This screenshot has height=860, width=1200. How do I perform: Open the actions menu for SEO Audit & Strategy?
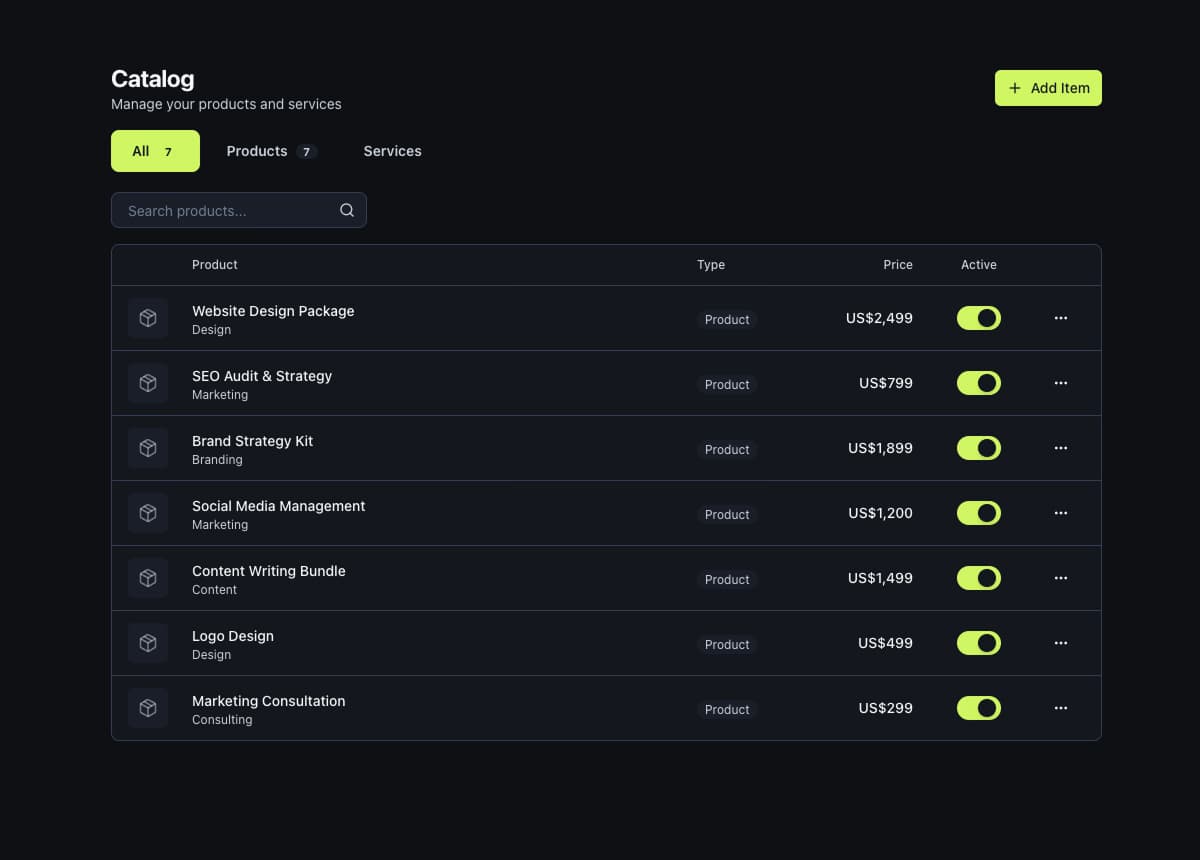(x=1060, y=383)
